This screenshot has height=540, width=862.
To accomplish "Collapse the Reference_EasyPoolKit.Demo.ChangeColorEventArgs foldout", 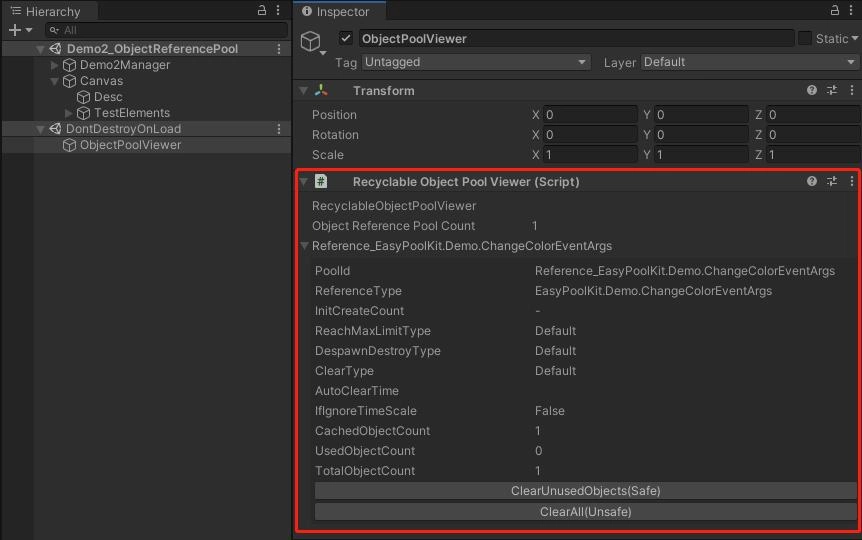I will click(305, 246).
